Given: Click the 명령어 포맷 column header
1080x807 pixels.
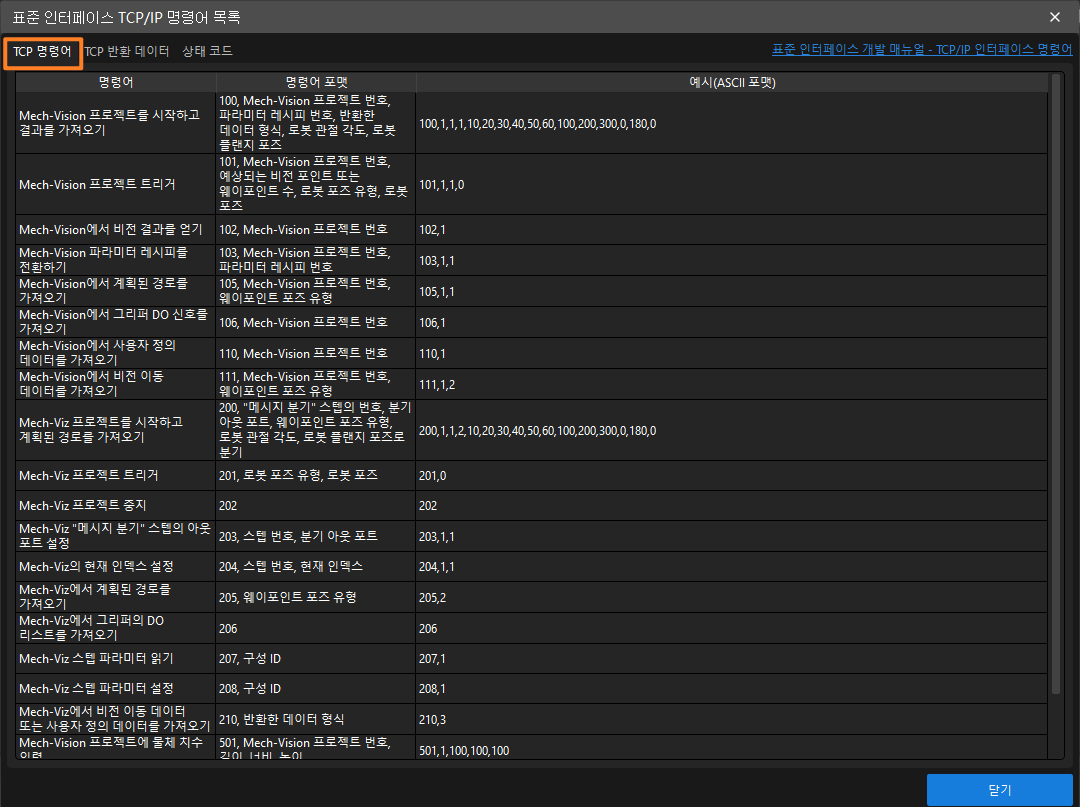Looking at the screenshot, I should 316,82.
